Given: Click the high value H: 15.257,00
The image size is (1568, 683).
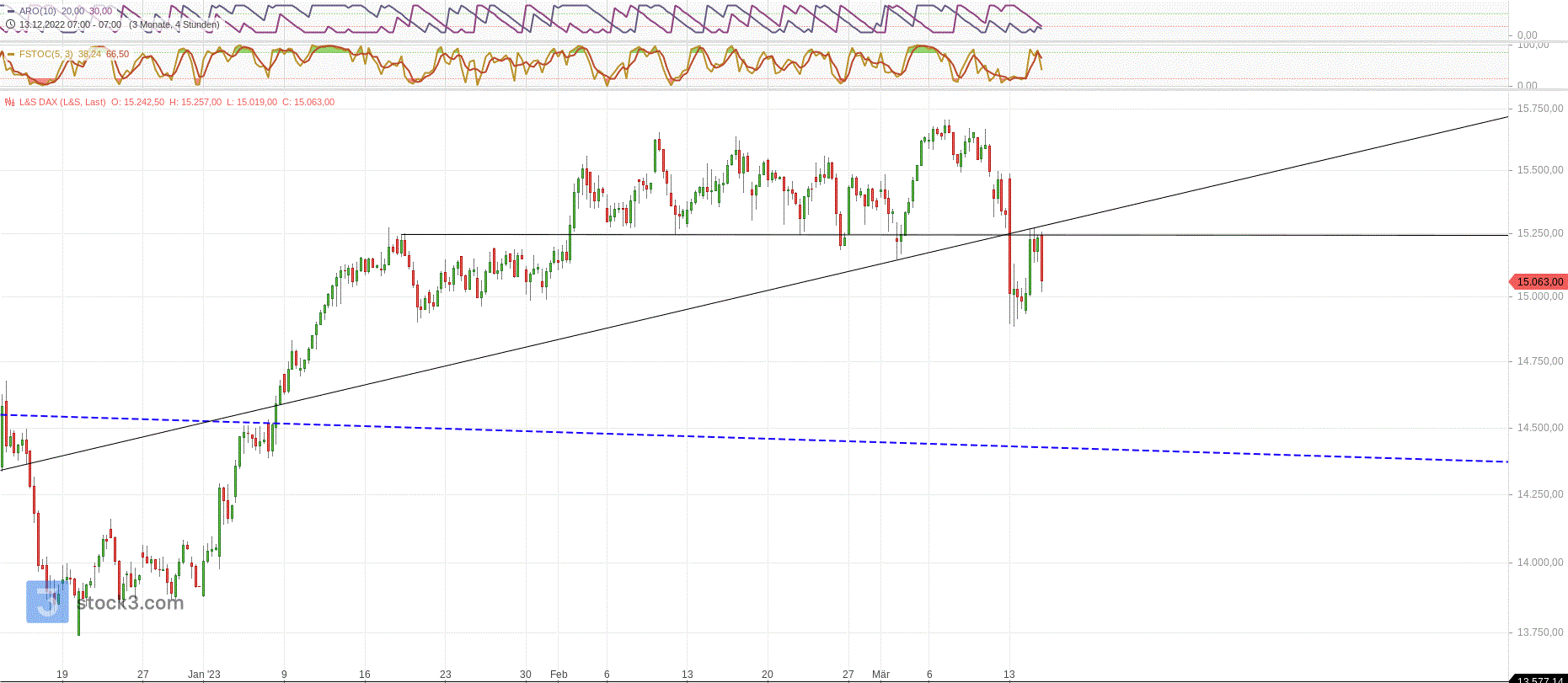Looking at the screenshot, I should 195,102.
